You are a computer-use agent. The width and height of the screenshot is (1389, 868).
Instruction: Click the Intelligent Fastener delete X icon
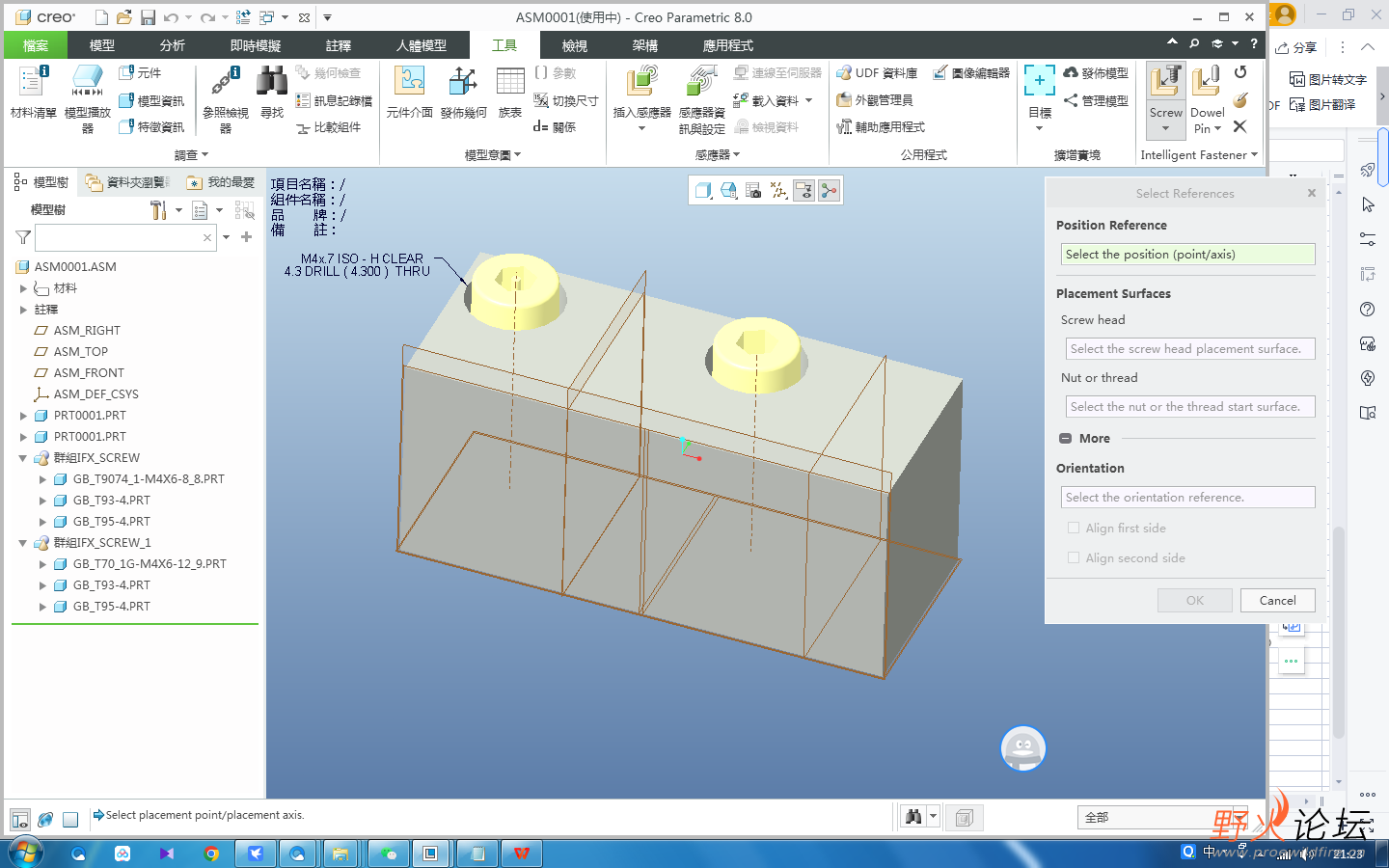coord(1240,126)
